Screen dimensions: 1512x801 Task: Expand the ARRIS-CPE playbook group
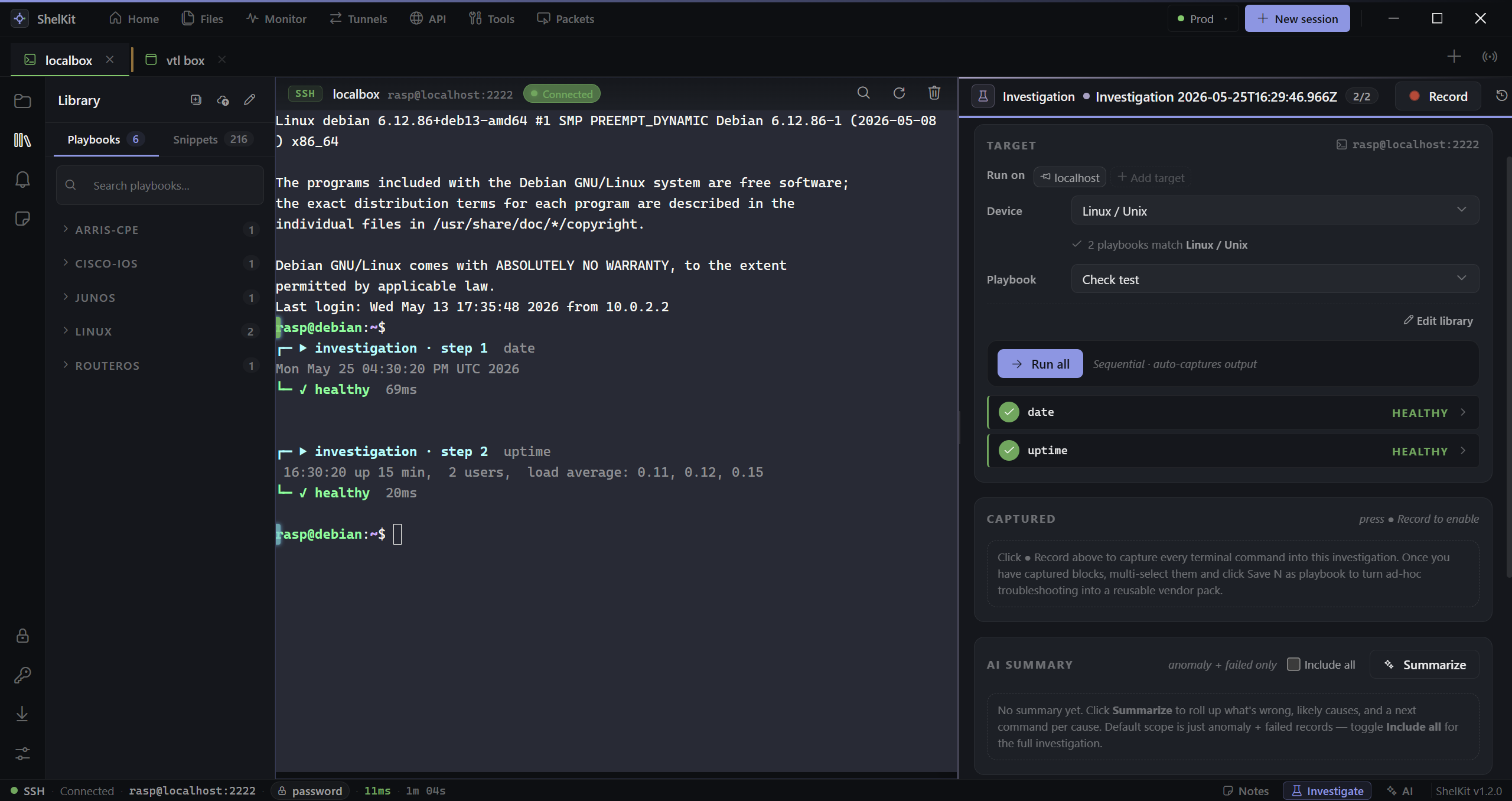click(x=159, y=230)
